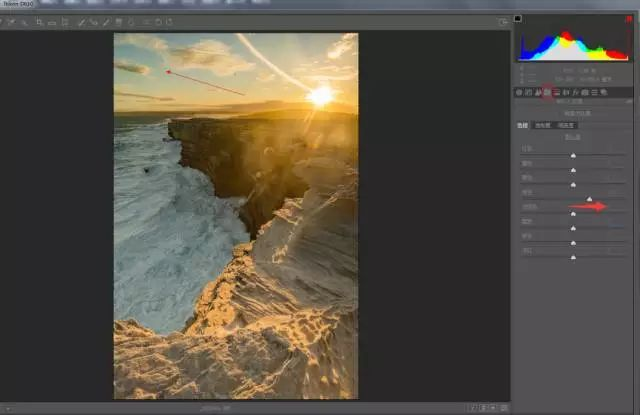Toggle full screen mode button

coord(503,21)
